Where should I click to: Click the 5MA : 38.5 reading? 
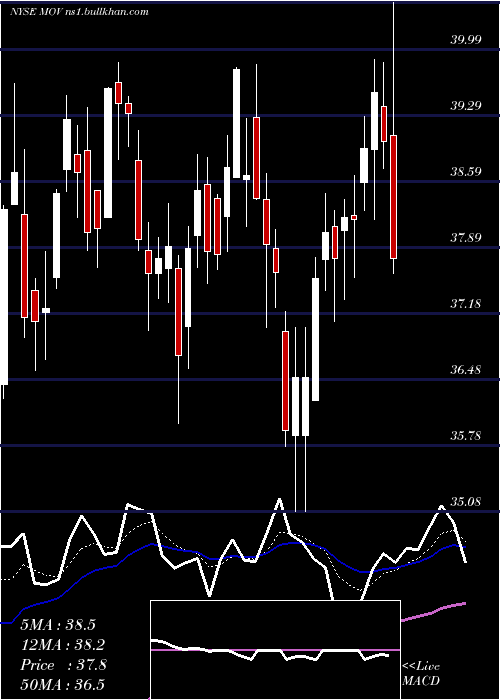[58, 625]
